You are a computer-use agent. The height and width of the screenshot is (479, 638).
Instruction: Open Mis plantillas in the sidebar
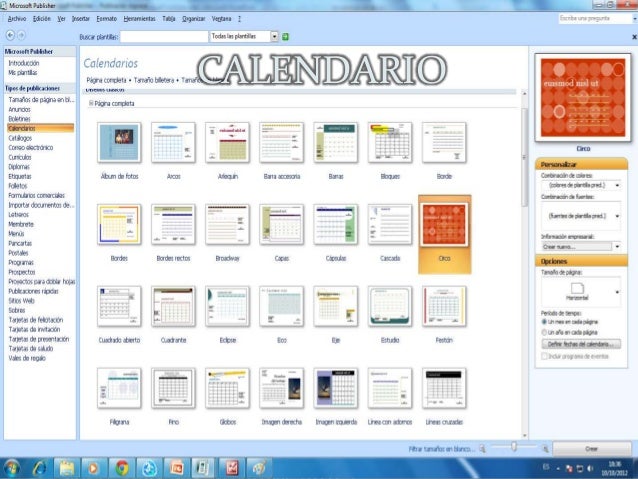(x=23, y=72)
